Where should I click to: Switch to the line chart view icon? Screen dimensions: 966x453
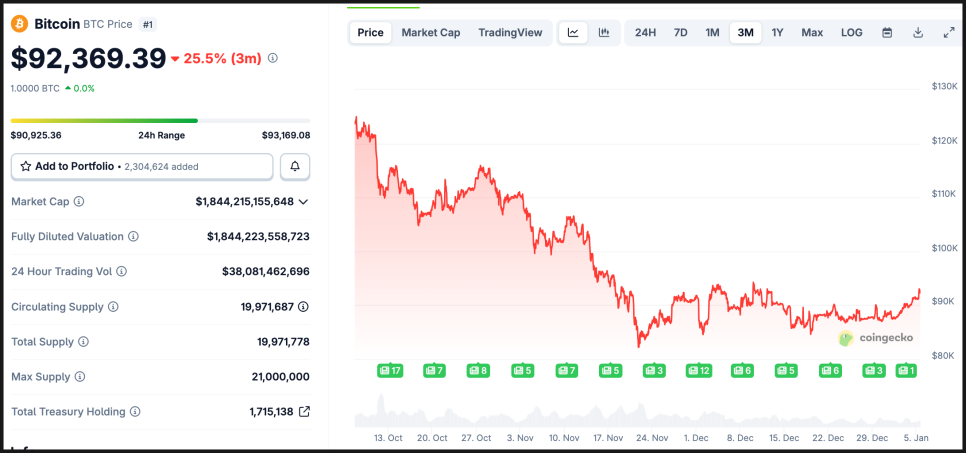(573, 32)
